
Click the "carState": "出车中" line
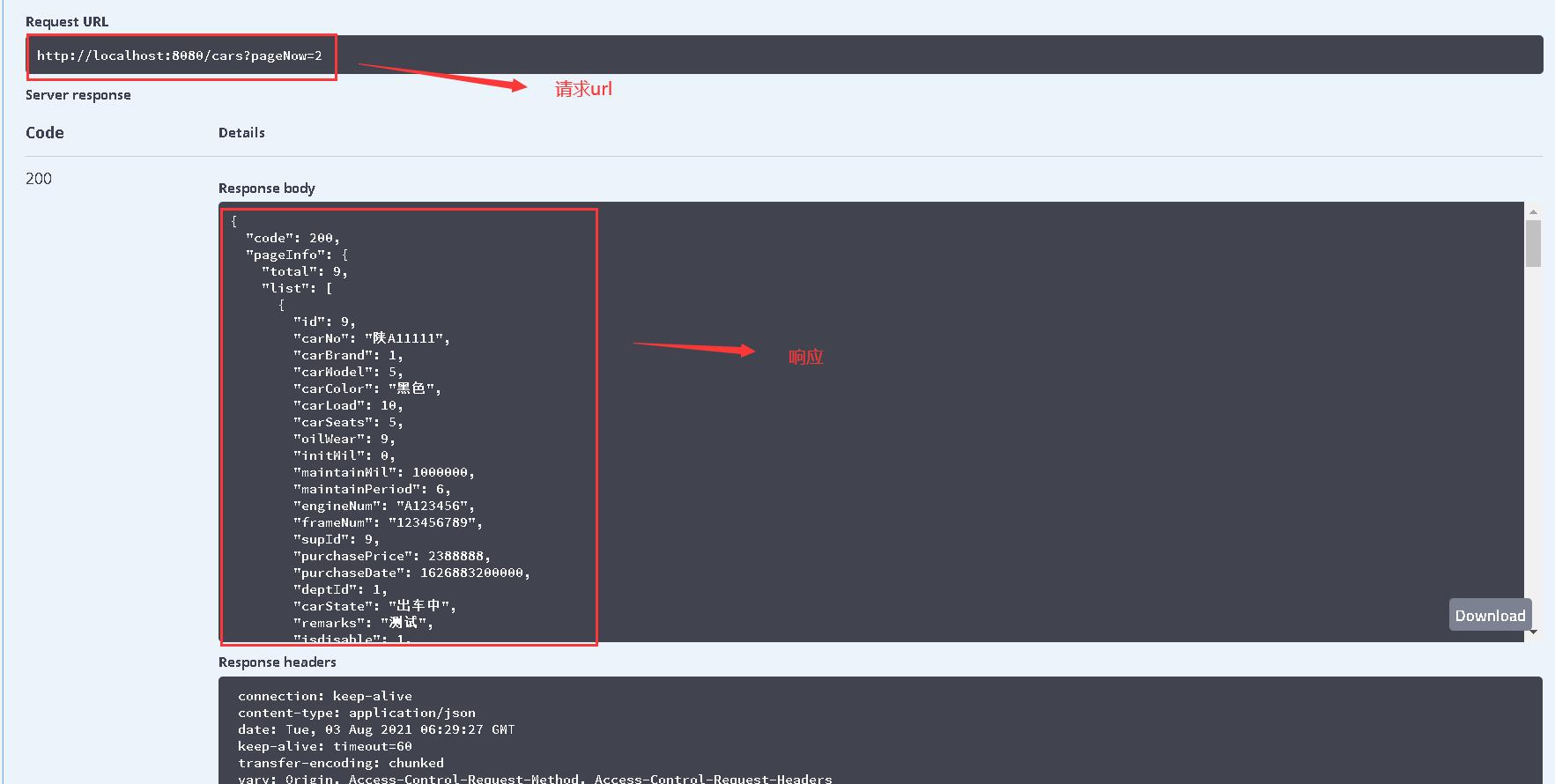[x=375, y=606]
